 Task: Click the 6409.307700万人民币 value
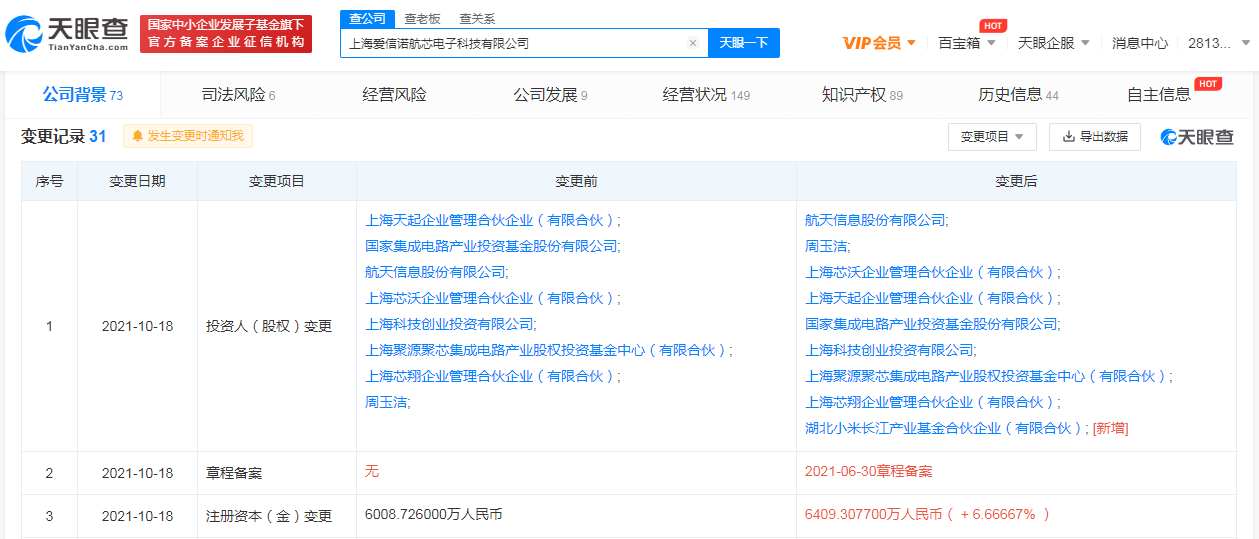874,515
